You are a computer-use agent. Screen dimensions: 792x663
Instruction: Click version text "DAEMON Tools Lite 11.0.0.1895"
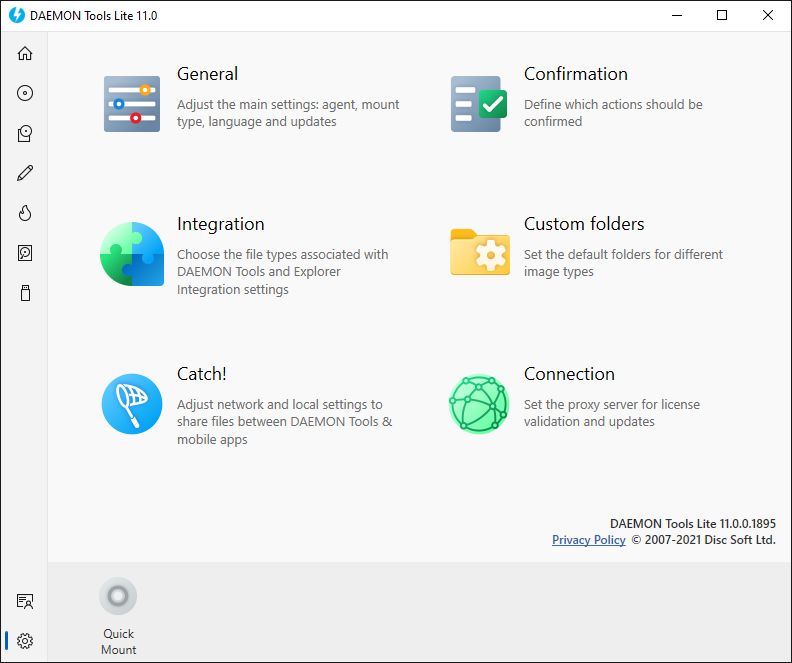(692, 524)
